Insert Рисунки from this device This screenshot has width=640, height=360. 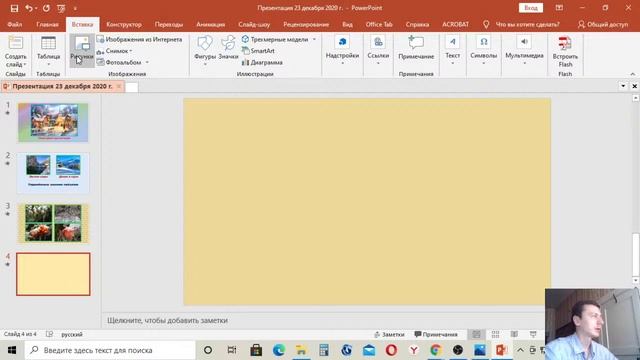[82, 51]
